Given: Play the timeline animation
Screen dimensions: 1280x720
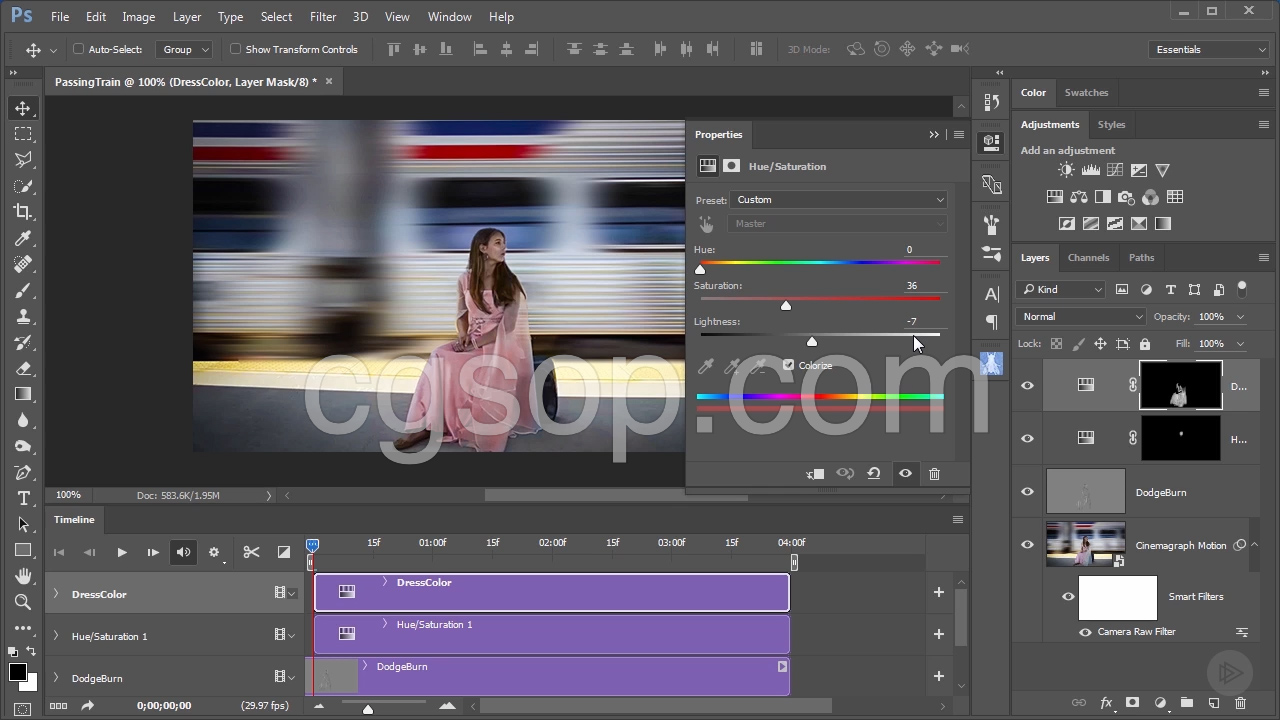Looking at the screenshot, I should tap(121, 552).
